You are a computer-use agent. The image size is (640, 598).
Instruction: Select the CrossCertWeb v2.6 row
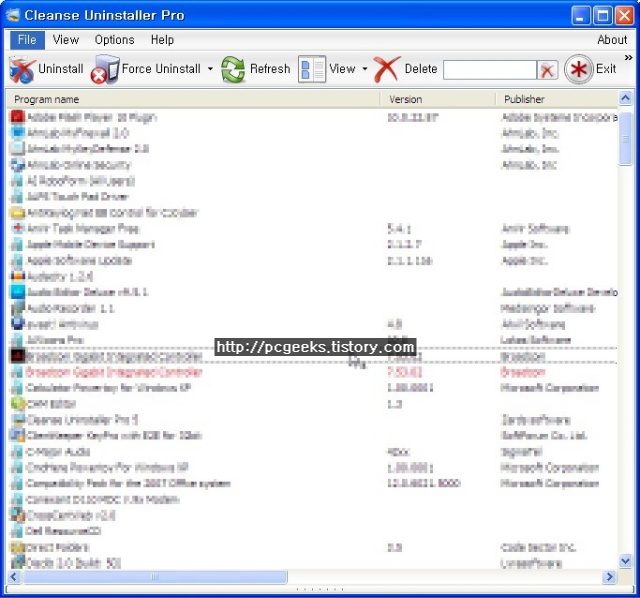313,515
